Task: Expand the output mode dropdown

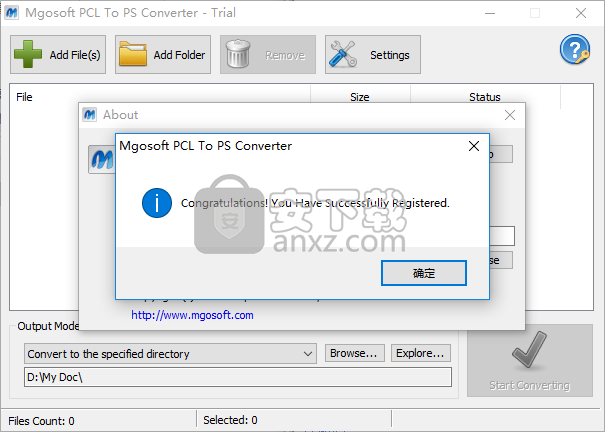Action: point(170,354)
